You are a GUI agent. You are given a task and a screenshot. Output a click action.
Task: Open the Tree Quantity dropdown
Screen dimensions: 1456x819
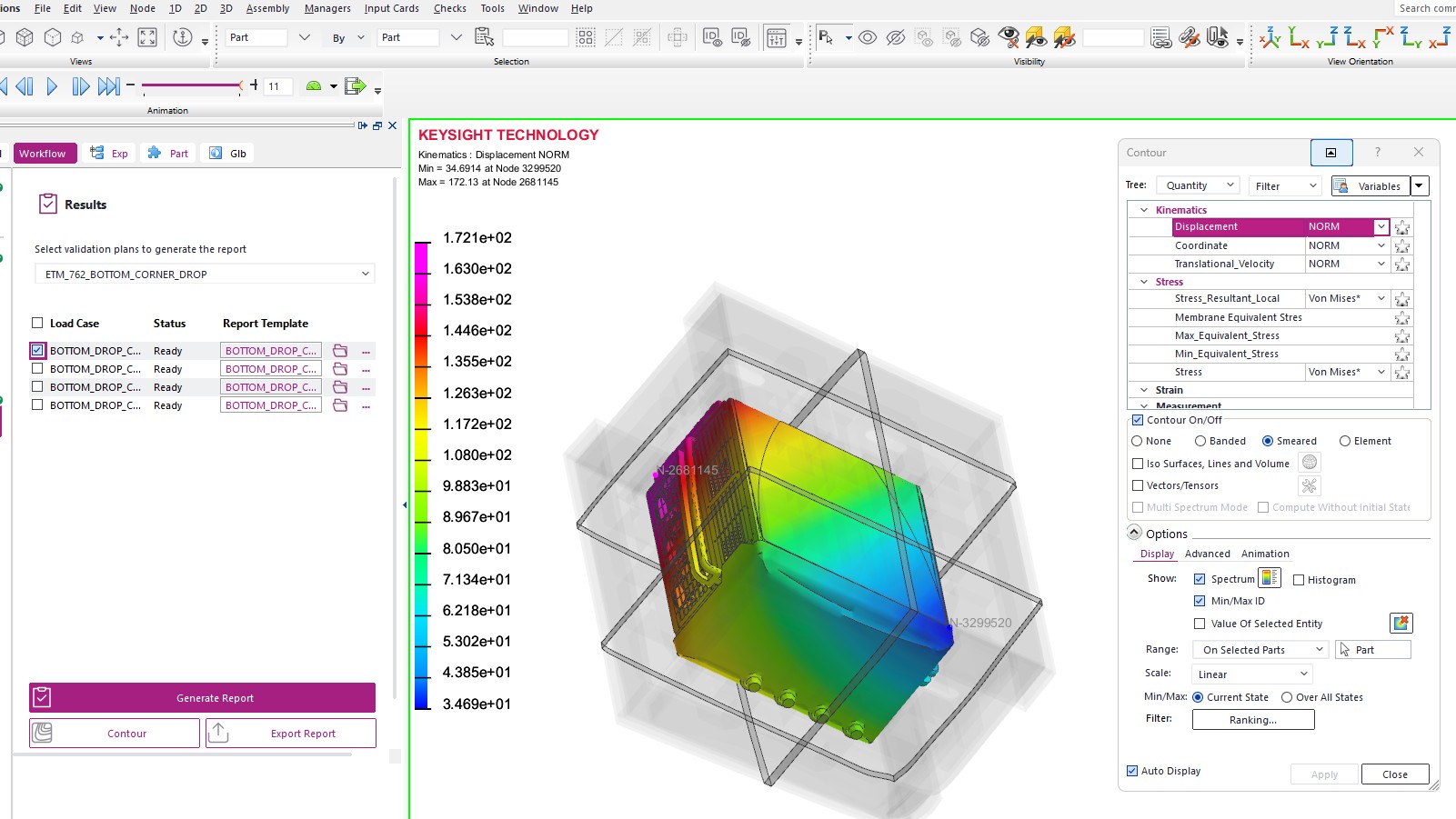[1197, 185]
